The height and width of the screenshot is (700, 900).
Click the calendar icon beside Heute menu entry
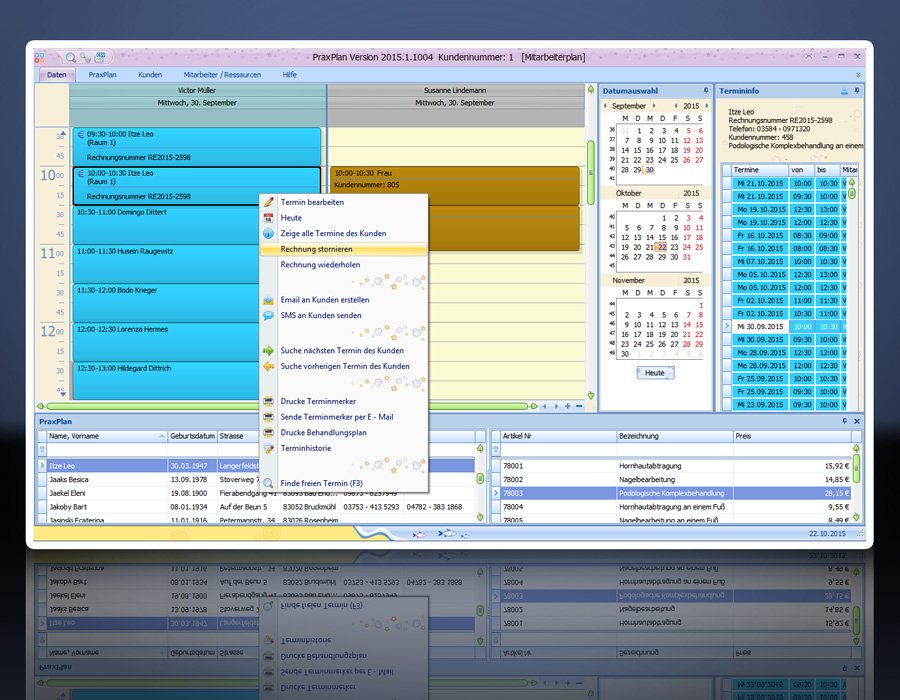pyautogui.click(x=269, y=218)
